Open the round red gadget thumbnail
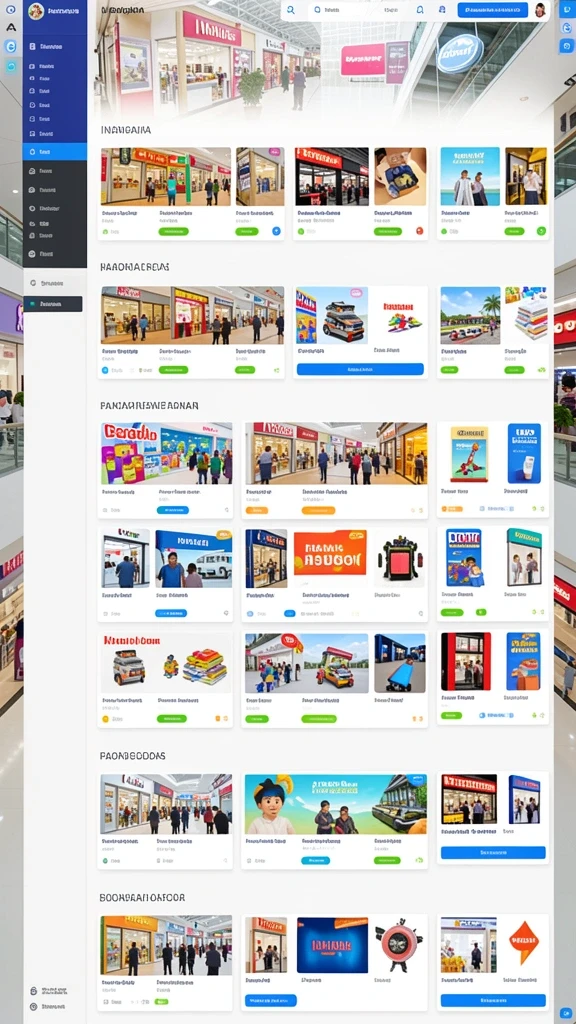 [399, 945]
